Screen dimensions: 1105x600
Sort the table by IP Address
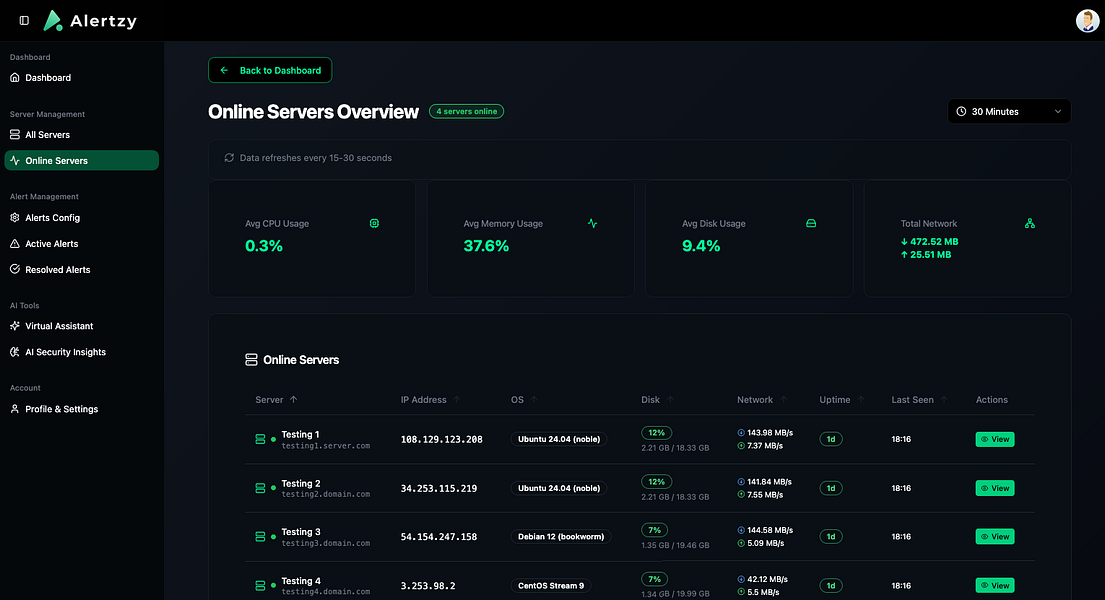(430, 400)
